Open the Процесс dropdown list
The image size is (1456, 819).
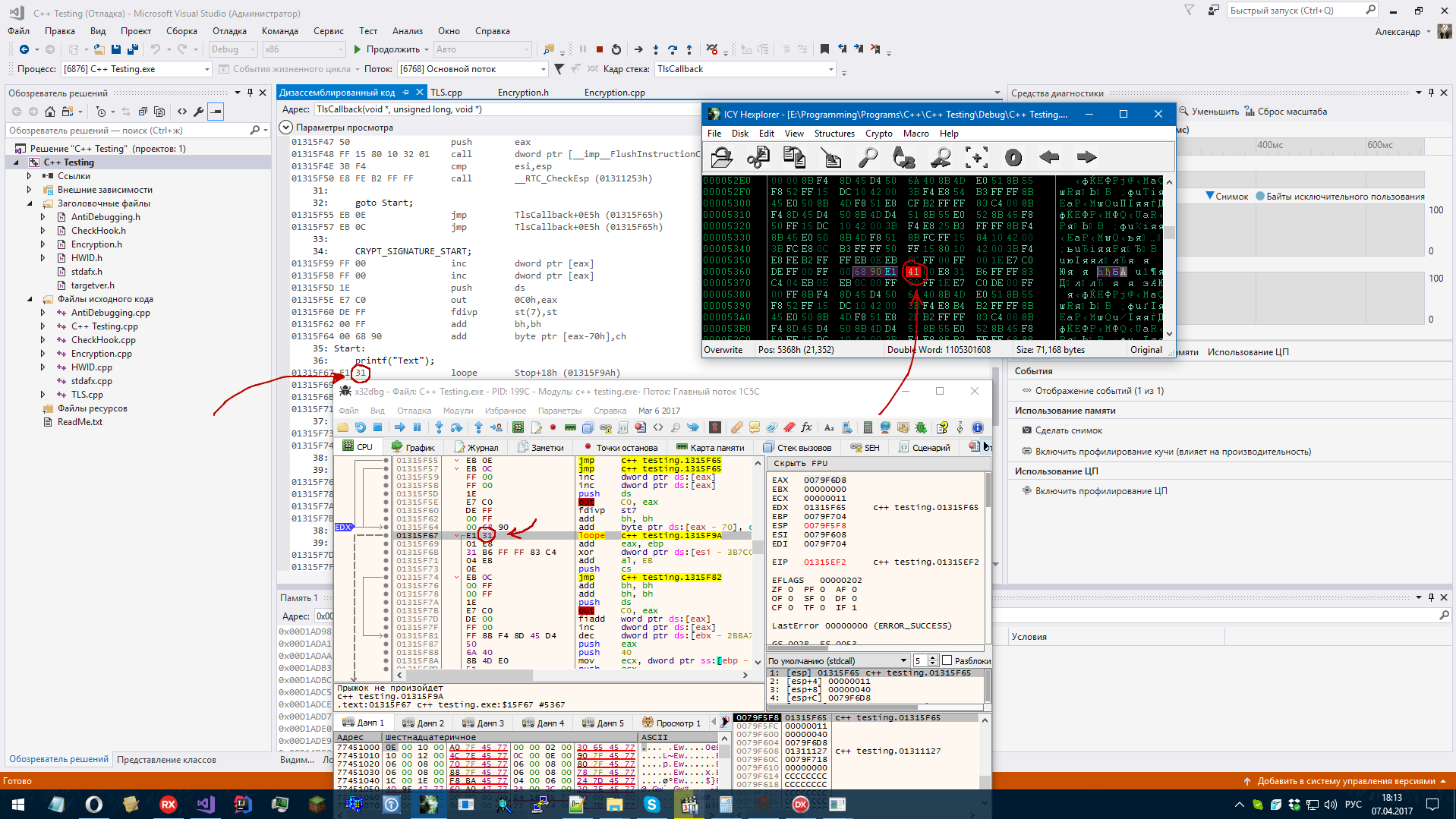pos(206,69)
